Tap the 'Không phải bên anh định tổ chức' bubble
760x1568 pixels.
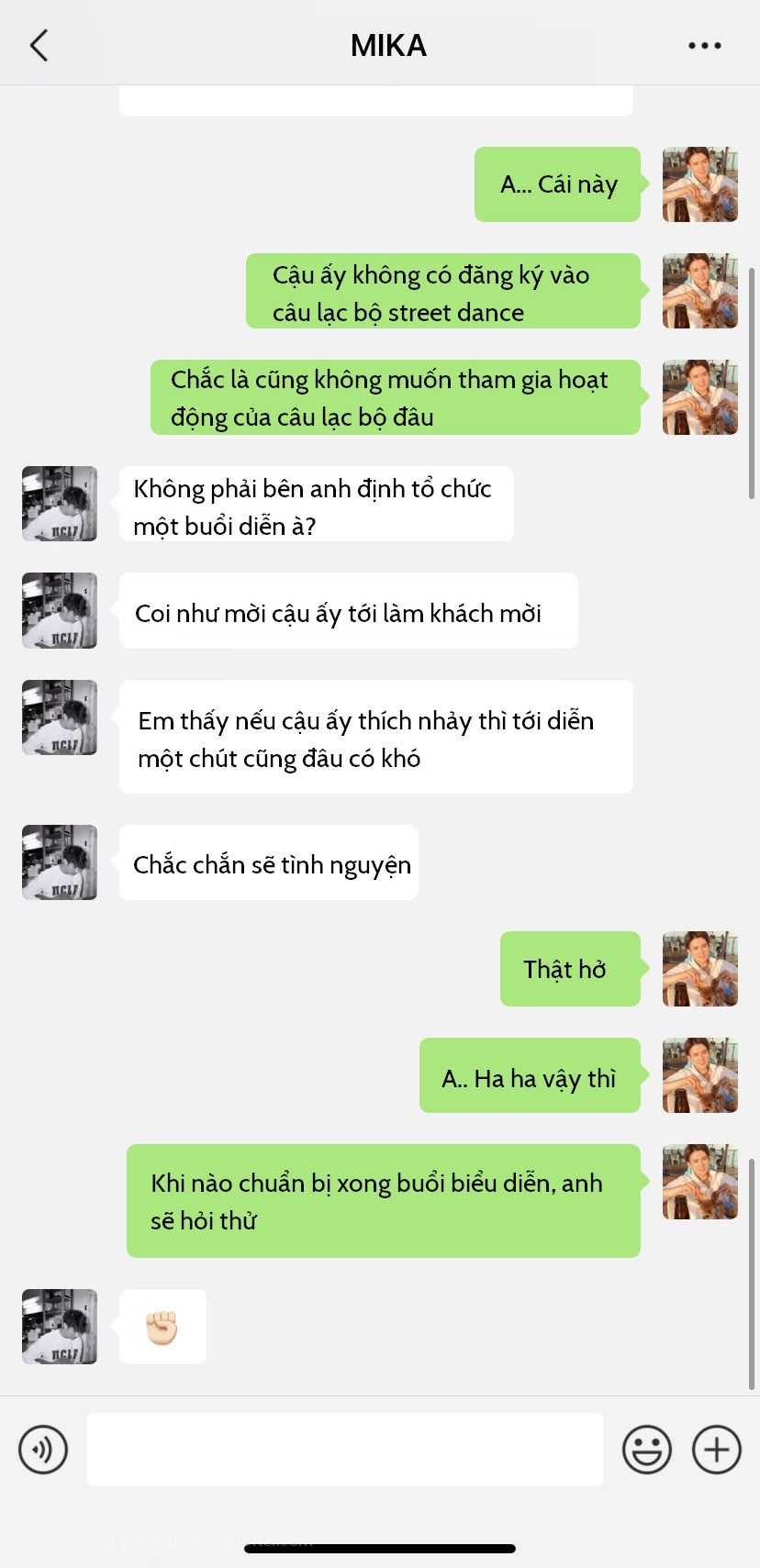317,504
